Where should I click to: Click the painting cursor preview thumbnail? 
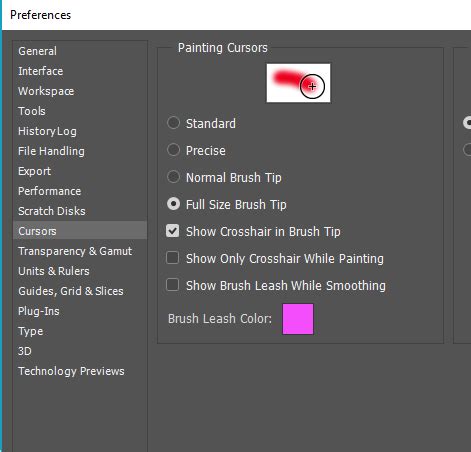(x=298, y=83)
